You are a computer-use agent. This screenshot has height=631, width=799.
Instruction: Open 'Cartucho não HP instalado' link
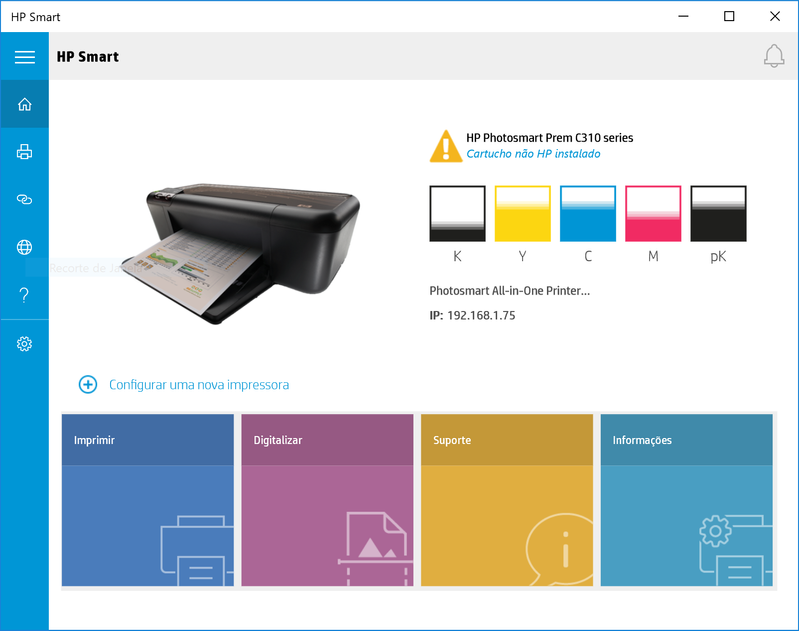click(533, 154)
